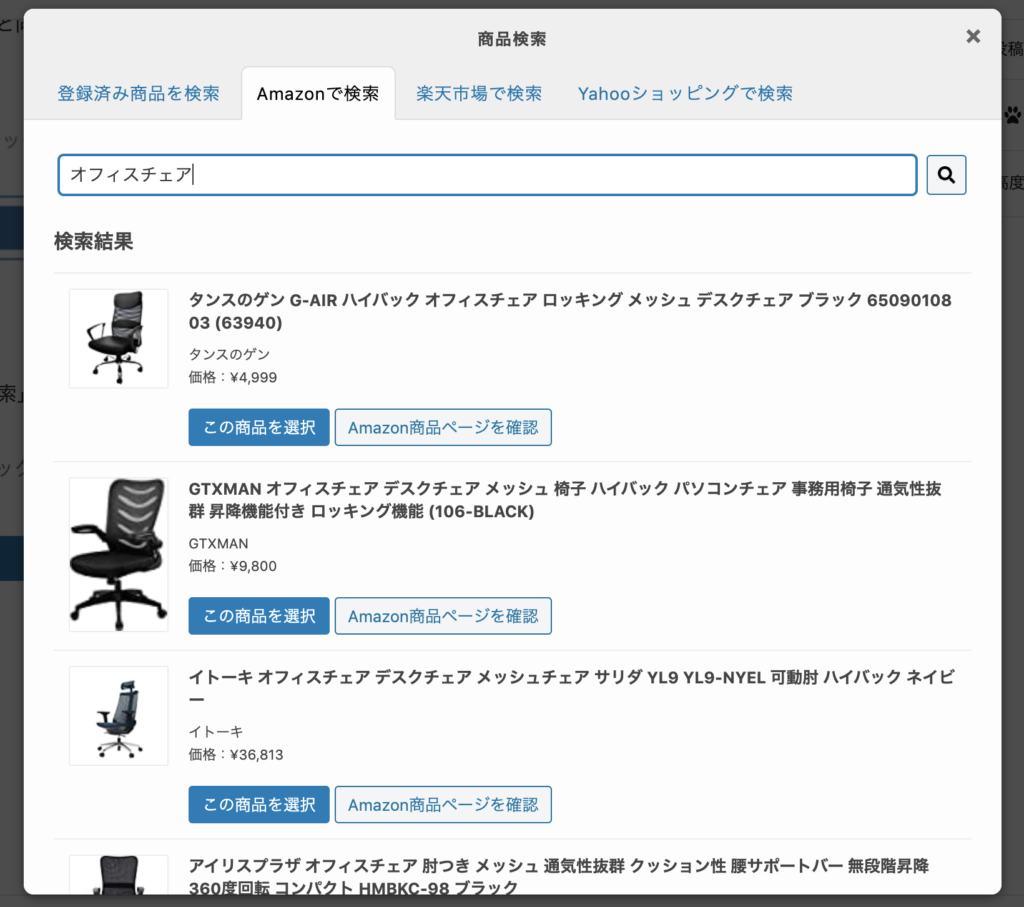Switch to the 登録済み商品を検索 tab

tap(138, 94)
